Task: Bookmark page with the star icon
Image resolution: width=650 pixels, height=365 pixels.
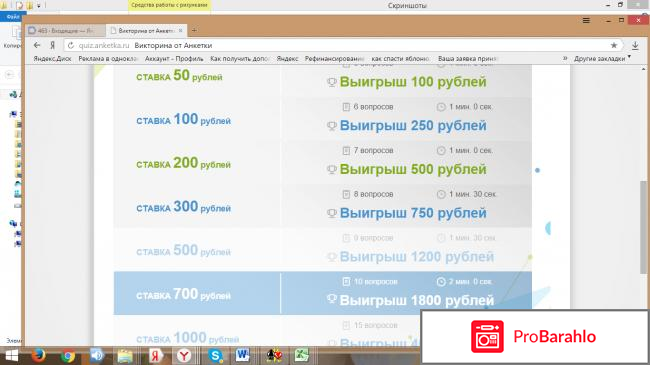Action: (x=614, y=45)
